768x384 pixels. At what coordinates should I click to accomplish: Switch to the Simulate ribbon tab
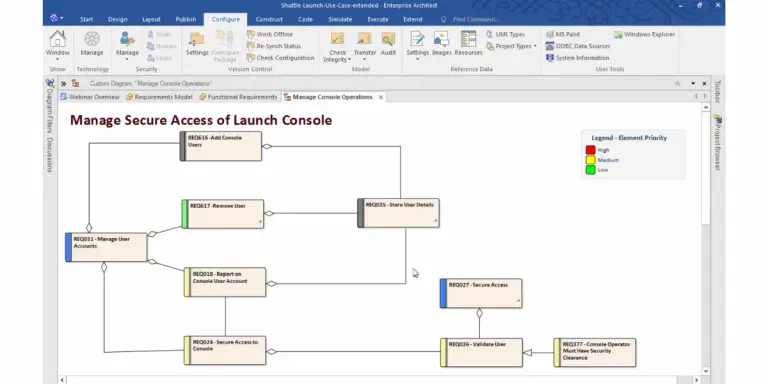pos(340,20)
